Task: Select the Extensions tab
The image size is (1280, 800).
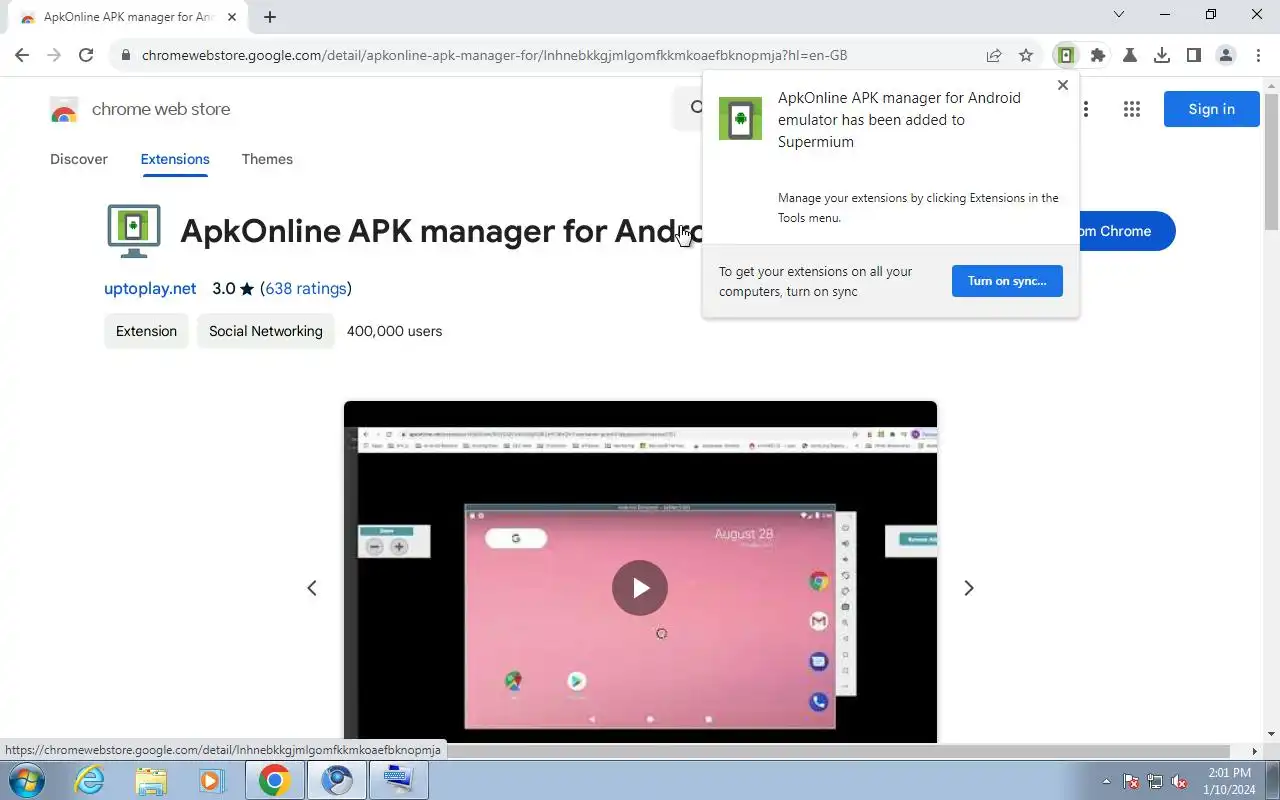Action: pos(175,159)
